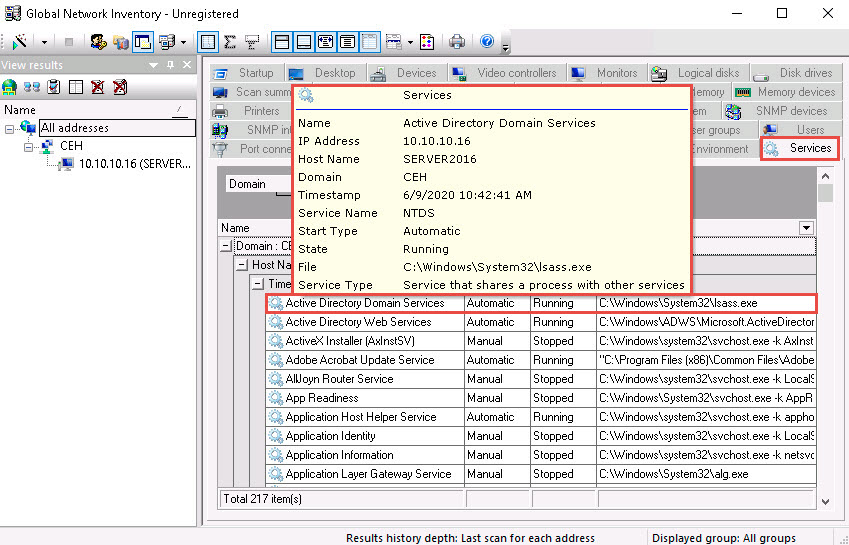The width and height of the screenshot is (849, 545).
Task: Click two computers icon in View results toolbar
Action: click(31, 87)
